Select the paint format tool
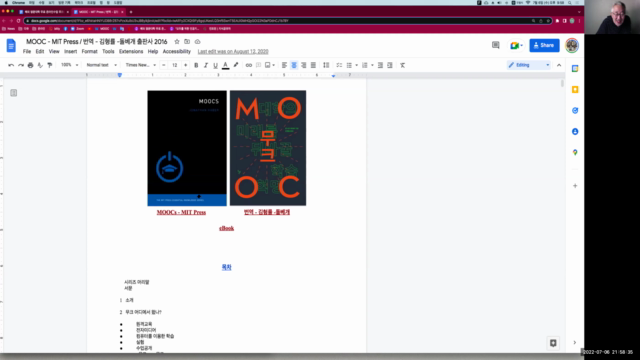The height and width of the screenshot is (360, 640). tap(50, 65)
